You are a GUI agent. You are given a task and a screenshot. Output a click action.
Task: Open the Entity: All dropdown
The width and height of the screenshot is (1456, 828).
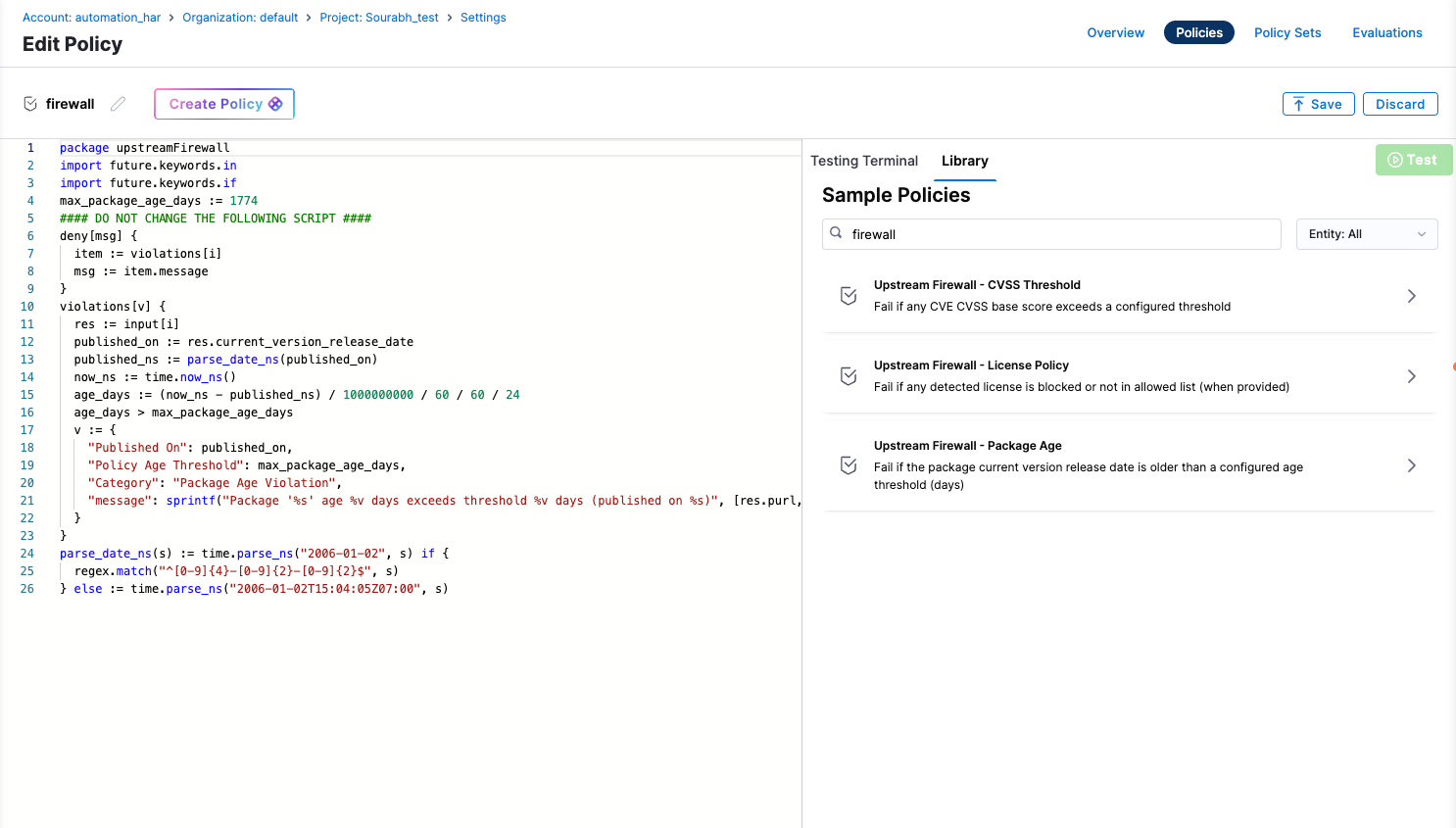point(1366,234)
